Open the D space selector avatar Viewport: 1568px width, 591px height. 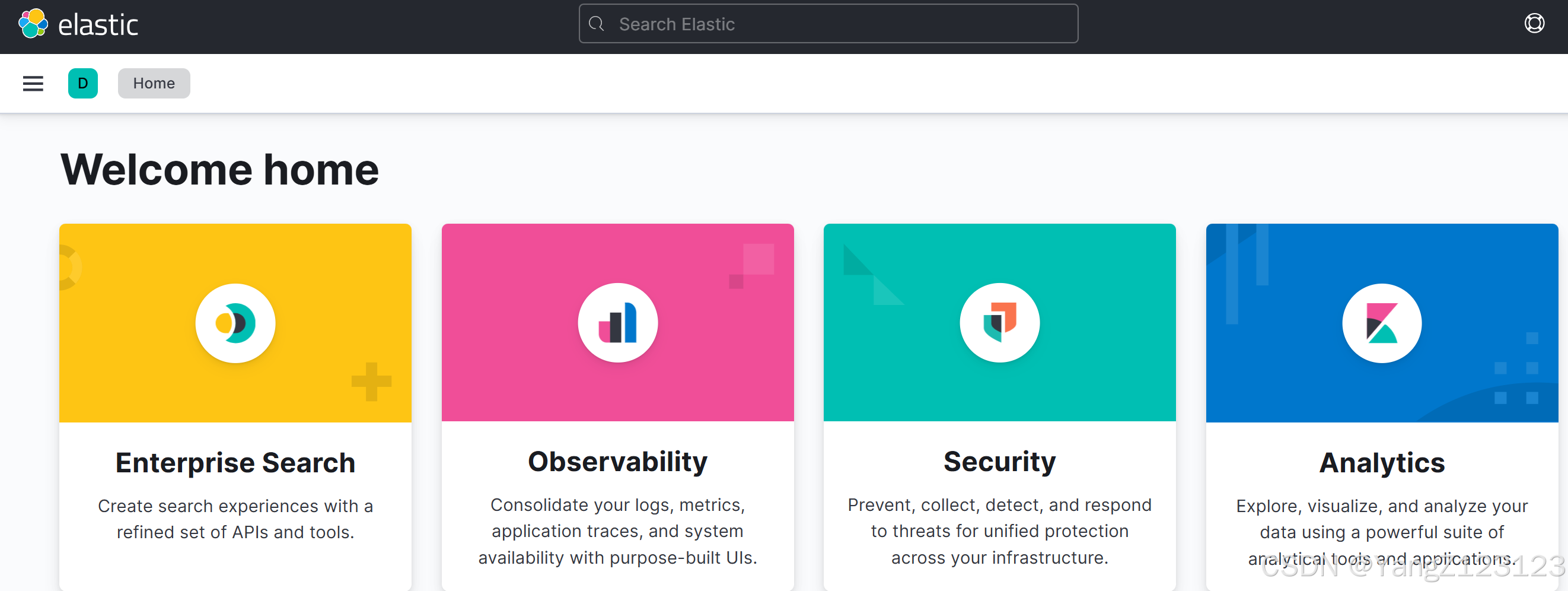point(83,84)
